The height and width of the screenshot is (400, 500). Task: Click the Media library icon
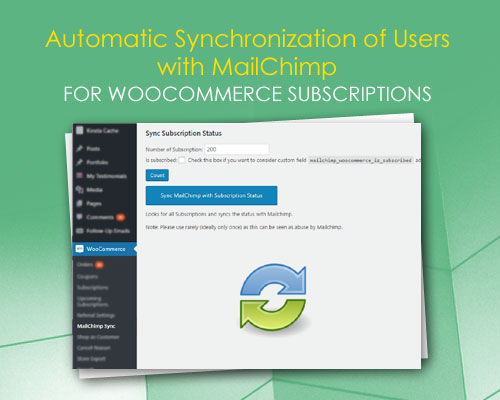click(79, 189)
